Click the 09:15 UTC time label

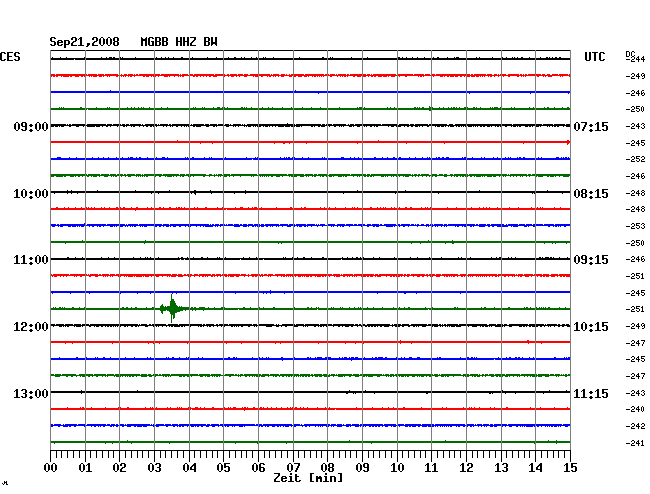pos(591,260)
